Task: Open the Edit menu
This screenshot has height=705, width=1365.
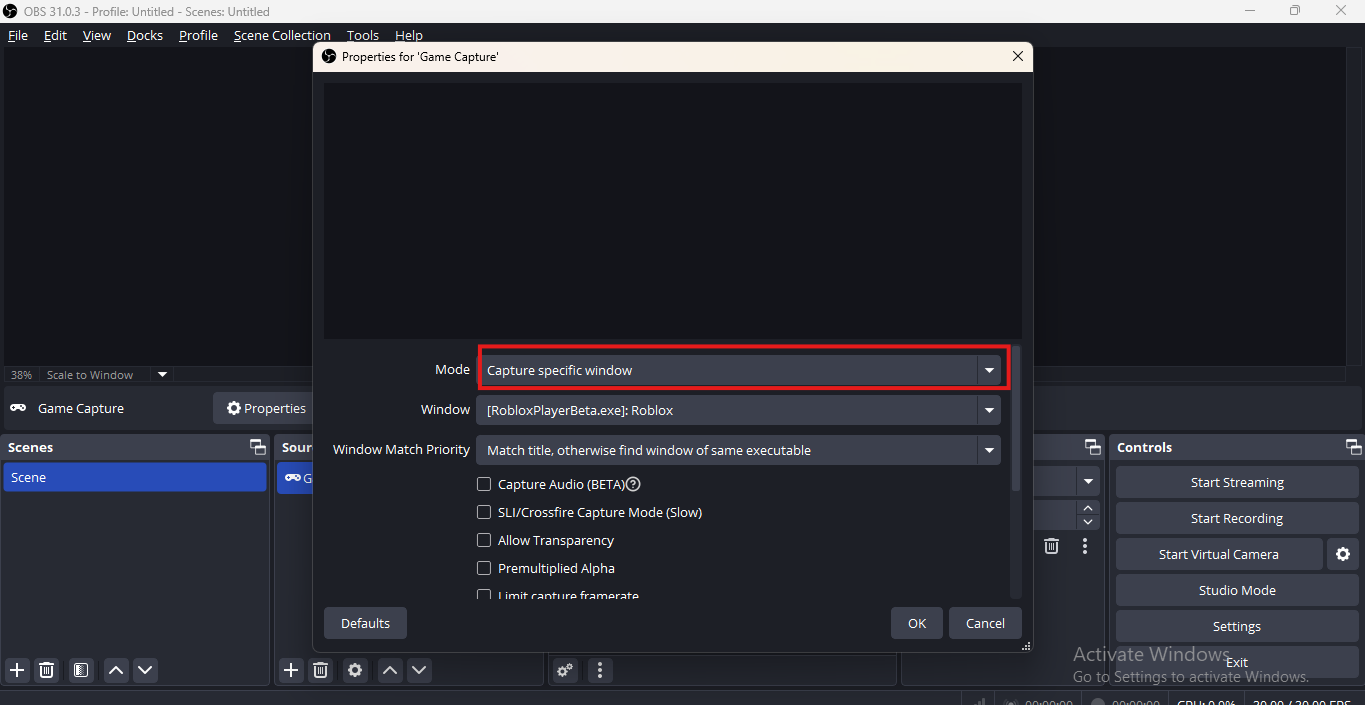Action: click(x=55, y=35)
